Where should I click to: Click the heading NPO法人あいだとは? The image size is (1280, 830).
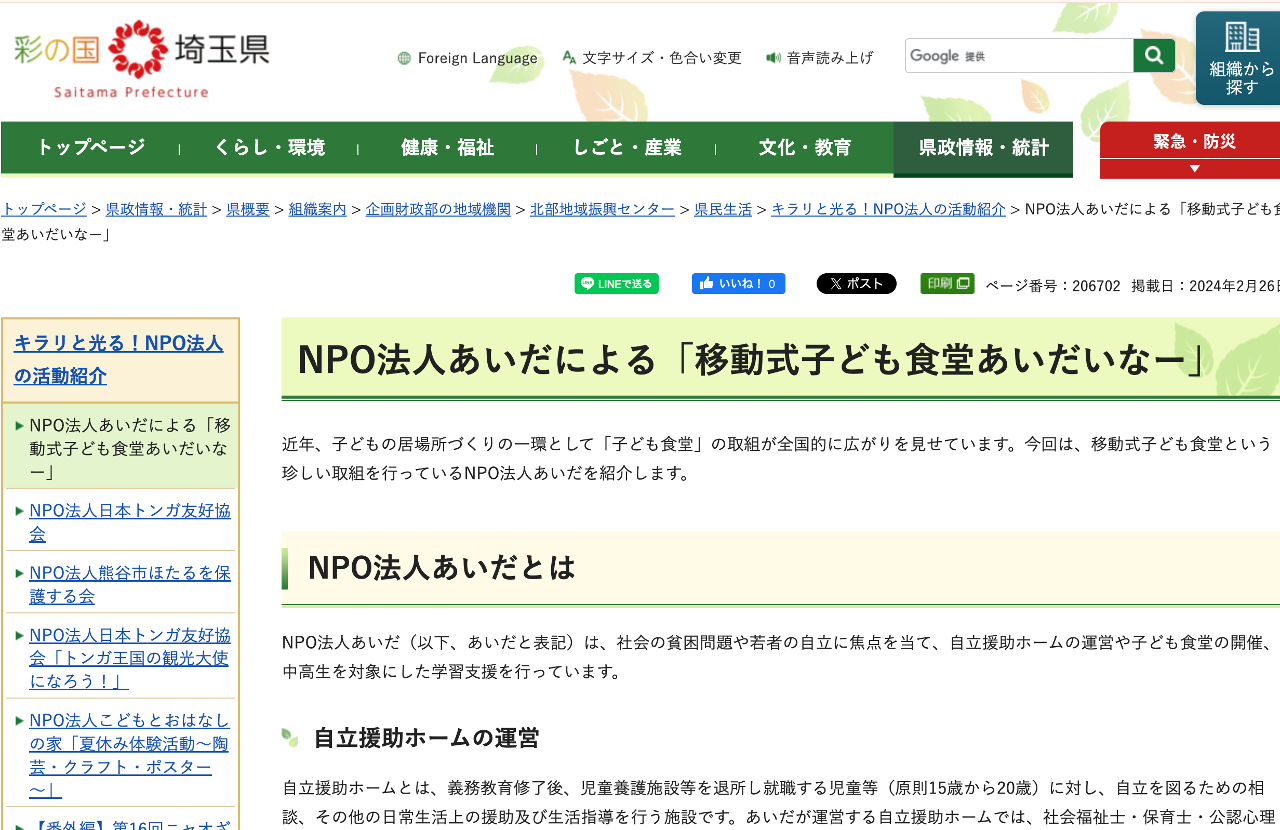(441, 568)
